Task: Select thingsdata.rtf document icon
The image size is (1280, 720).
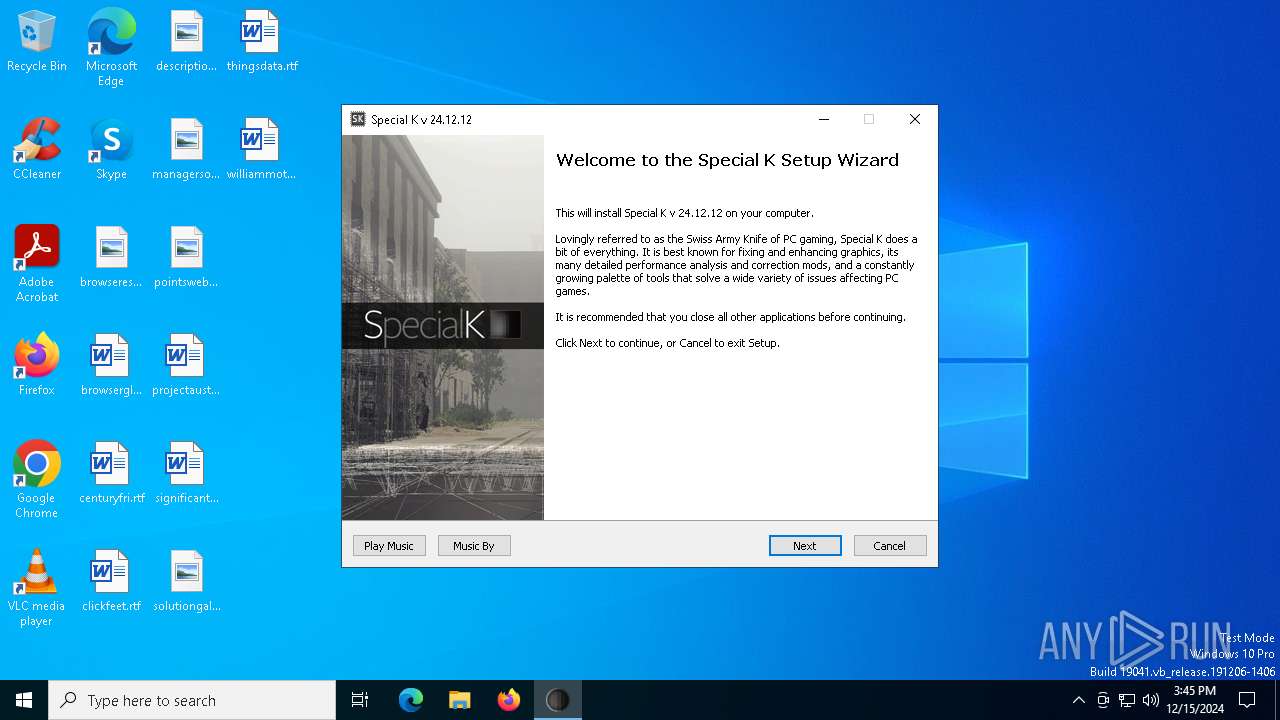Action: click(262, 41)
